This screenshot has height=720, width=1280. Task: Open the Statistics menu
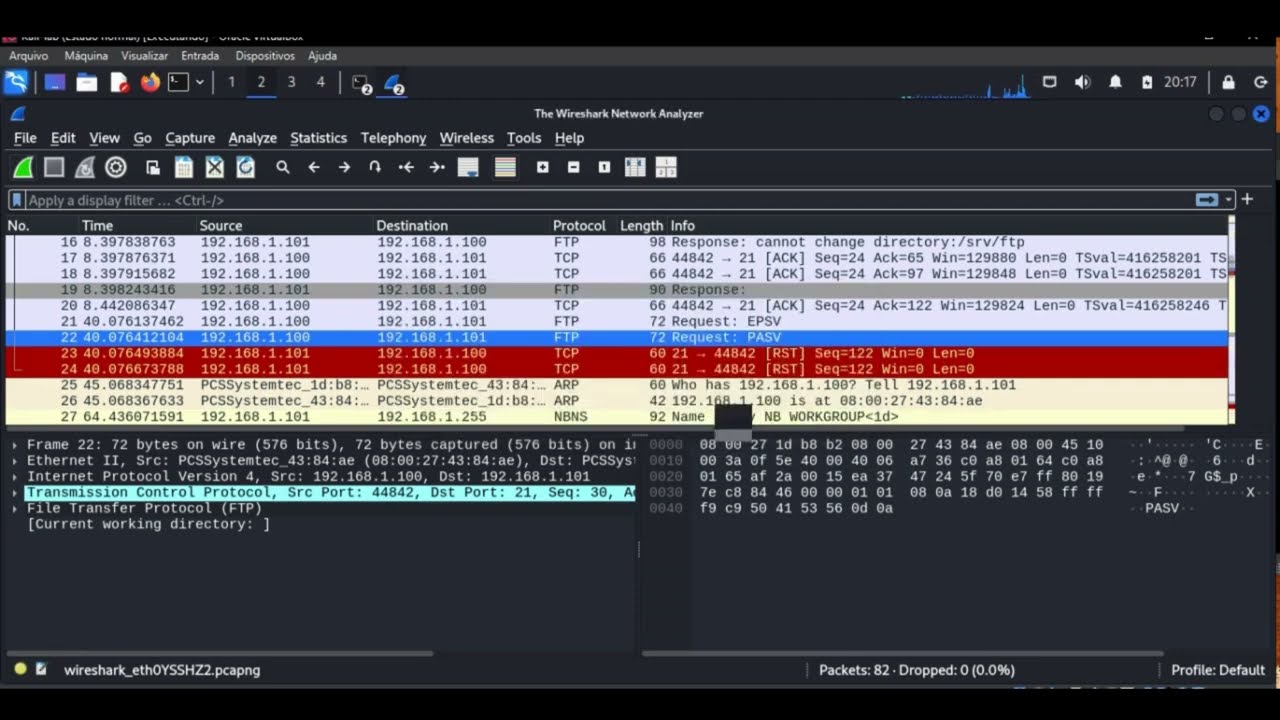pos(318,138)
